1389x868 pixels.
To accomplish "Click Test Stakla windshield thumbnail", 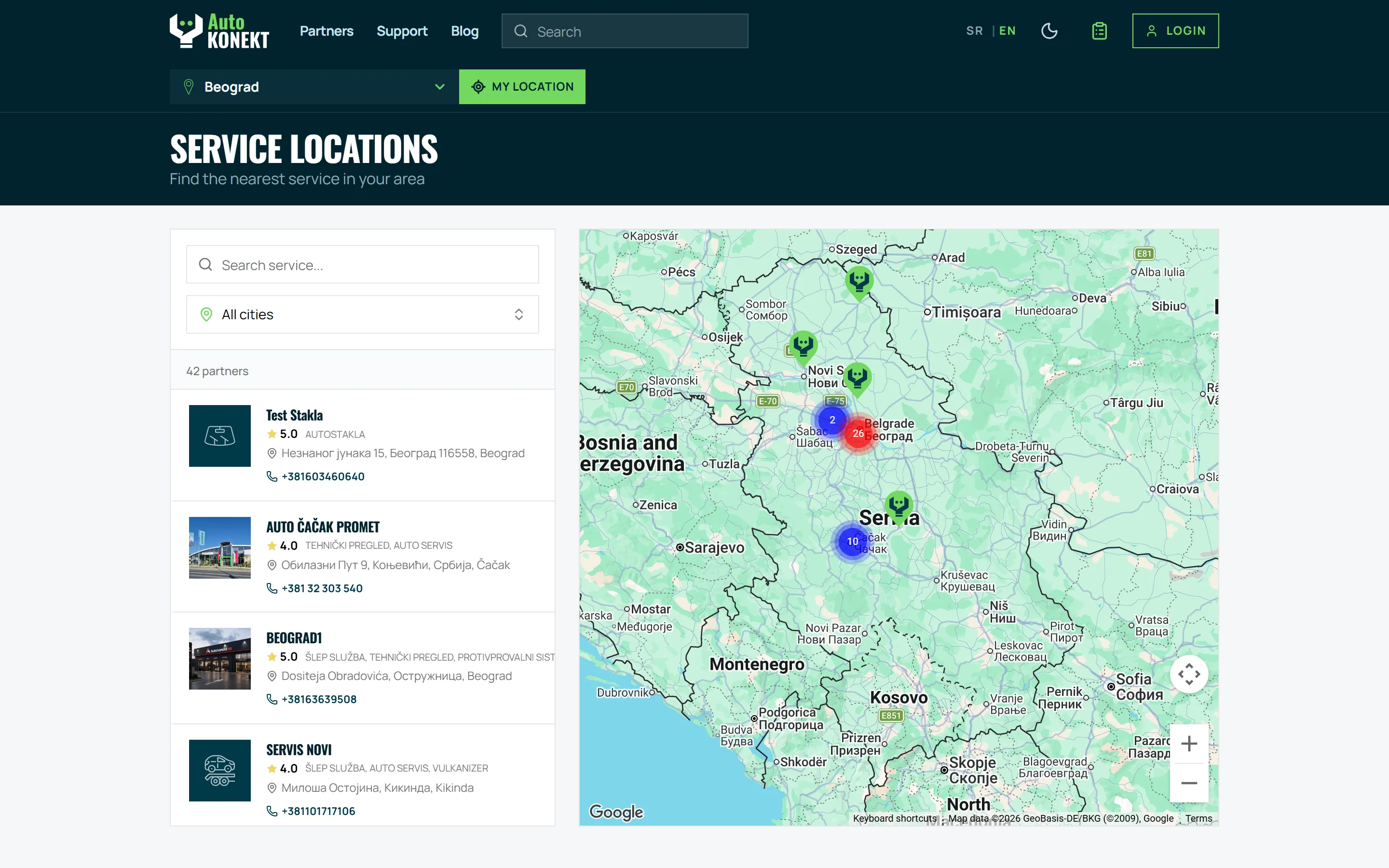I will click(x=220, y=436).
